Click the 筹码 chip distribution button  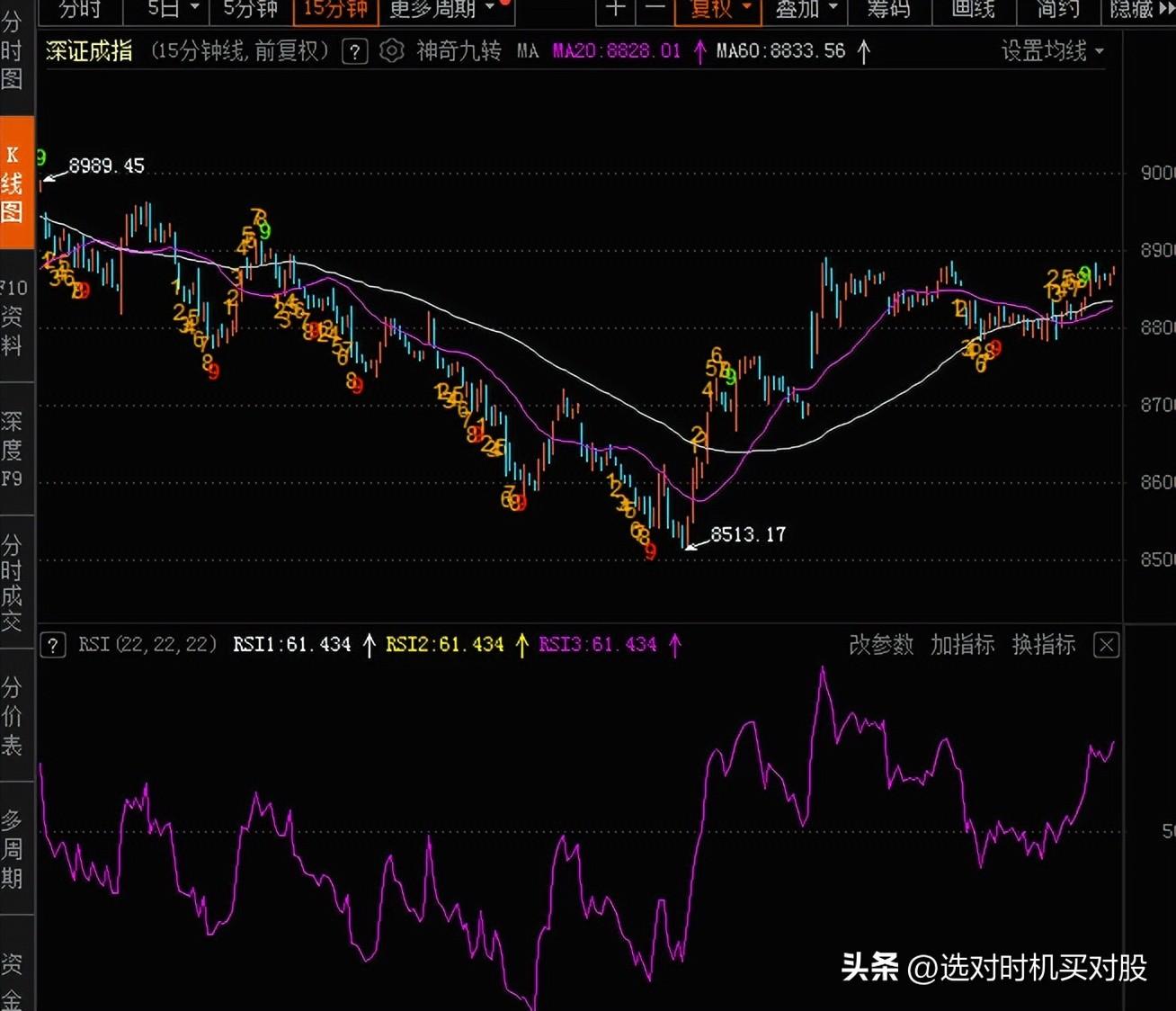888,10
